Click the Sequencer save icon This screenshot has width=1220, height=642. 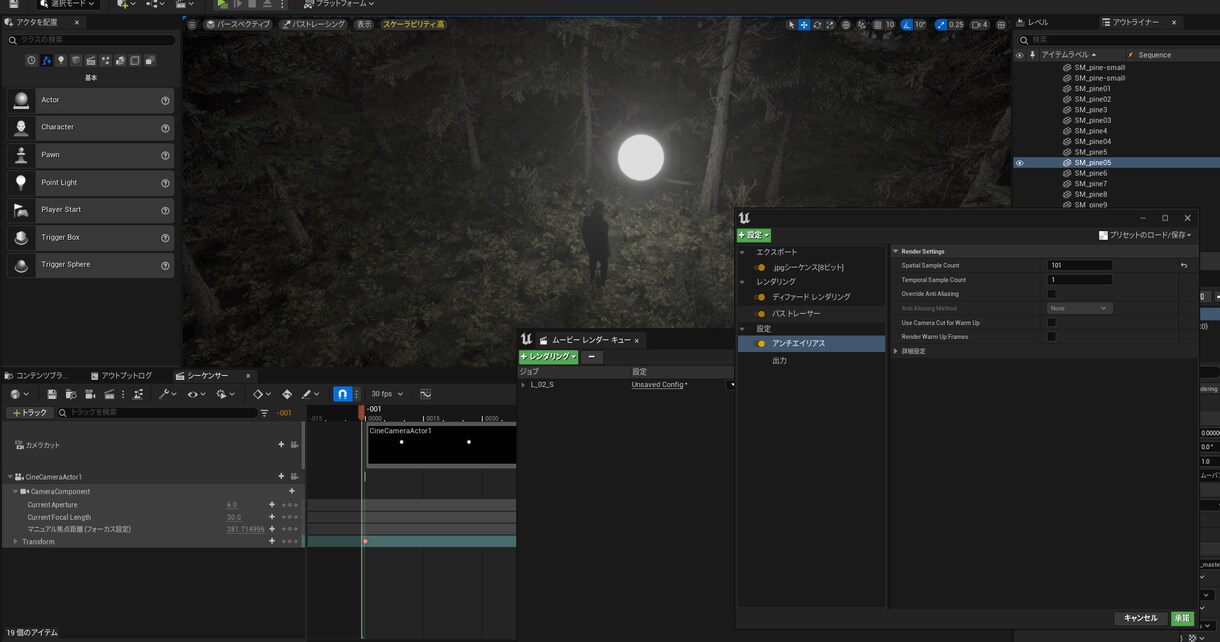[x=52, y=394]
